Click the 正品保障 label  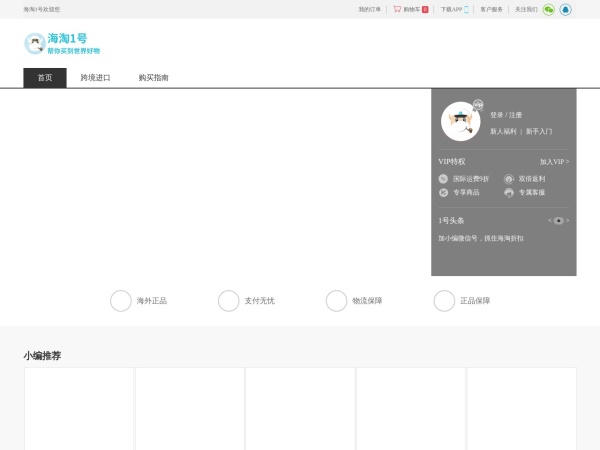tap(475, 301)
